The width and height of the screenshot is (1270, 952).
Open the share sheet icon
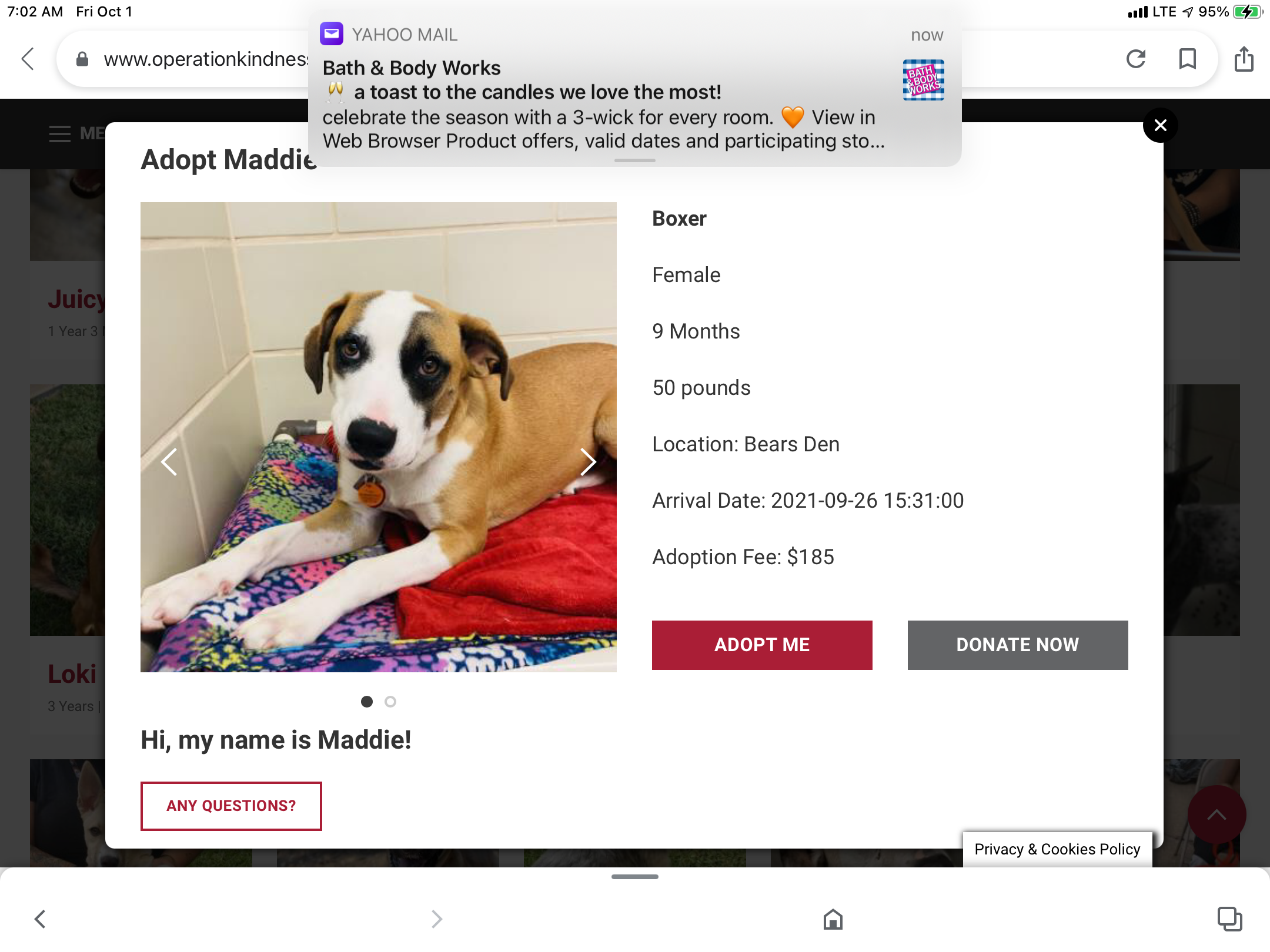coord(1244,59)
